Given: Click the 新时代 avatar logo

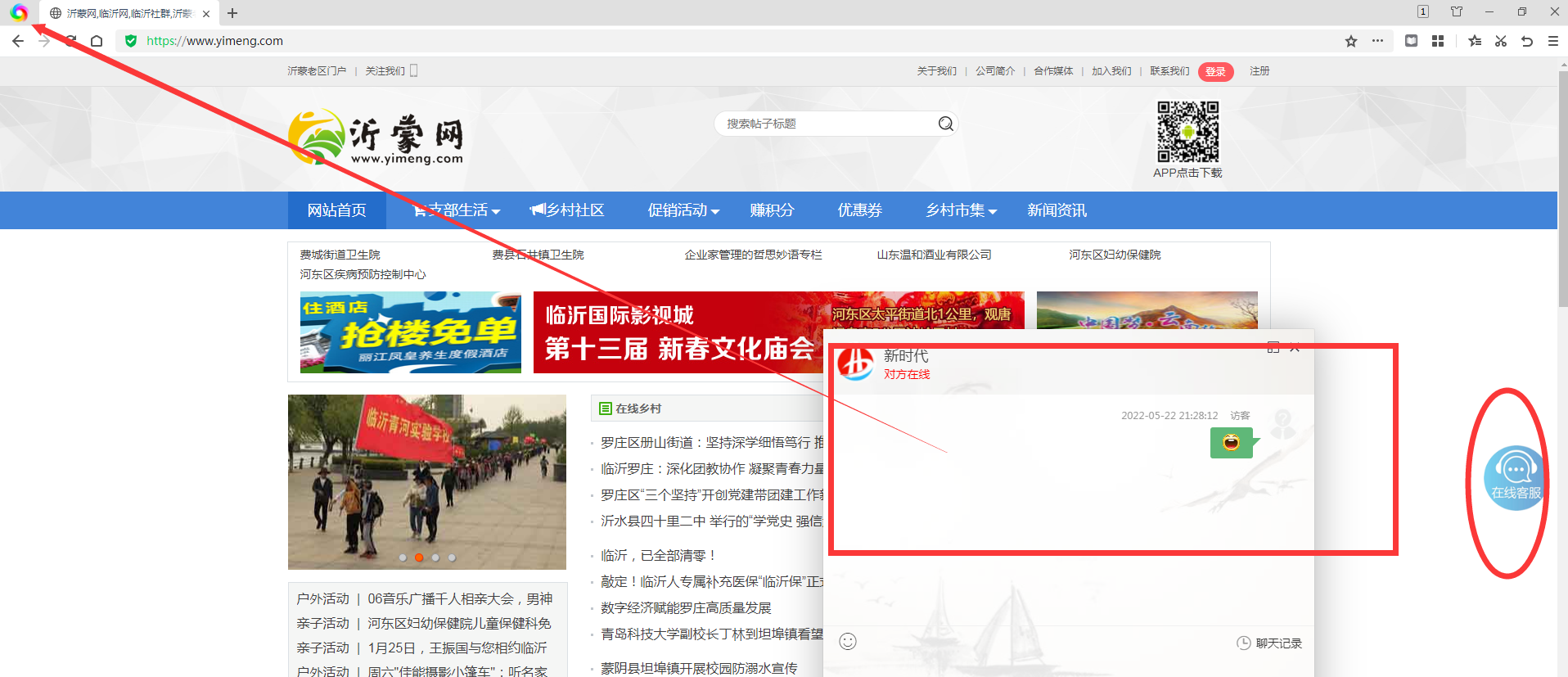Looking at the screenshot, I should [856, 363].
